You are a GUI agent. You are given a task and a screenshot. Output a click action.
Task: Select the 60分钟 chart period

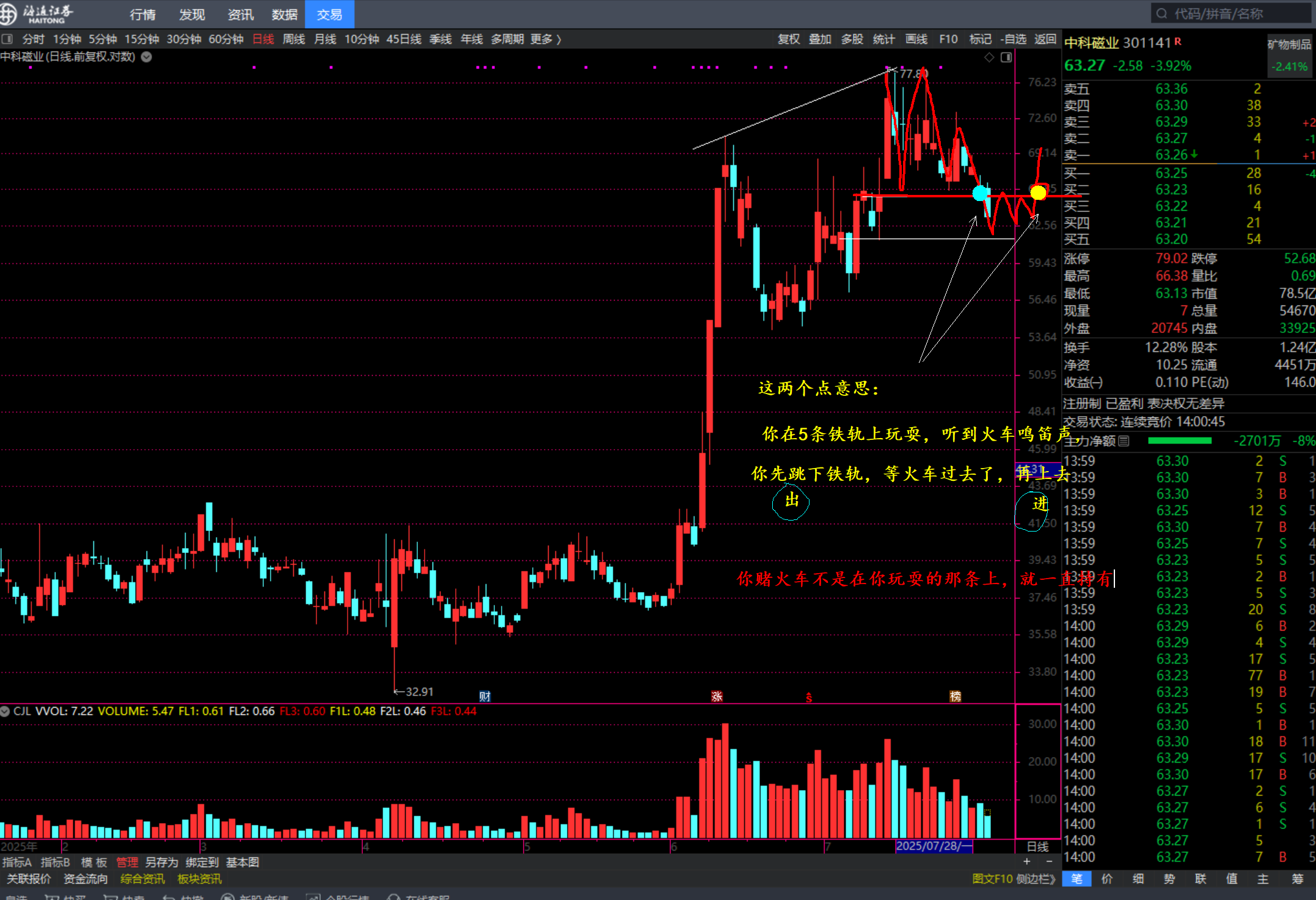pyautogui.click(x=226, y=39)
